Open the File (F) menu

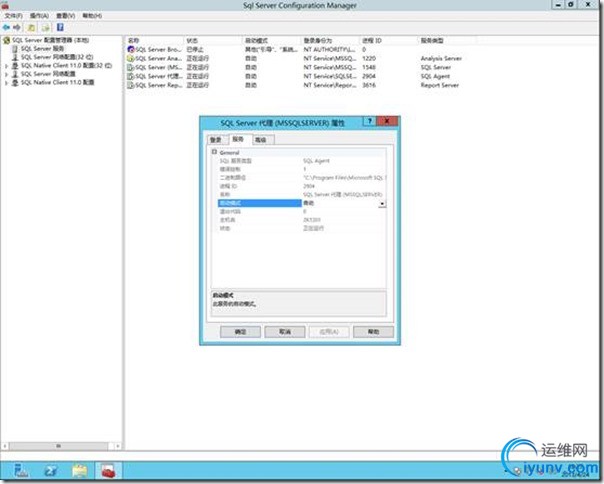pyautogui.click(x=13, y=16)
